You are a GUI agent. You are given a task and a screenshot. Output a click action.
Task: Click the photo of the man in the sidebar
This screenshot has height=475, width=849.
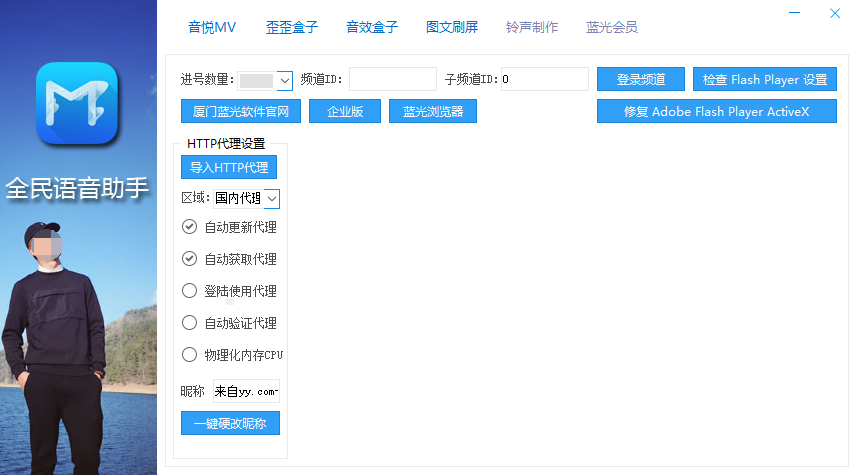[x=55, y=347]
